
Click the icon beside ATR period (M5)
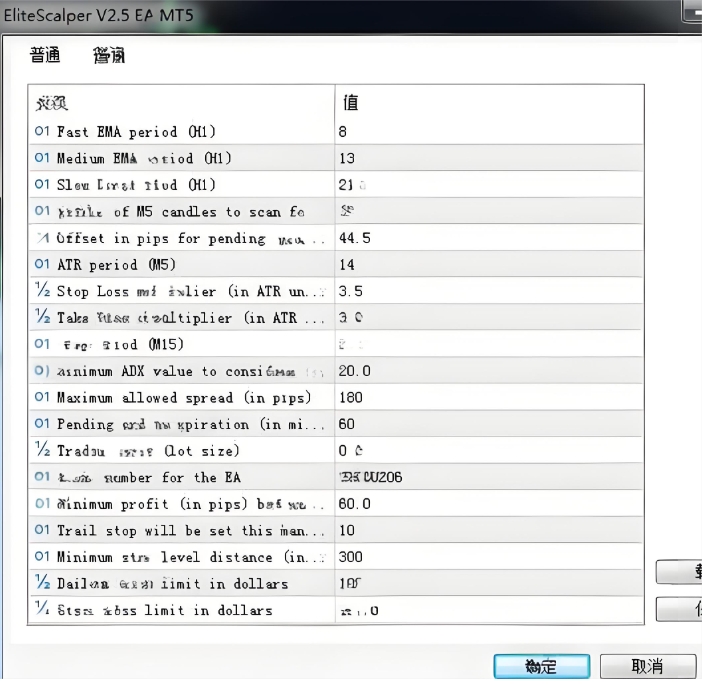[x=42, y=265]
